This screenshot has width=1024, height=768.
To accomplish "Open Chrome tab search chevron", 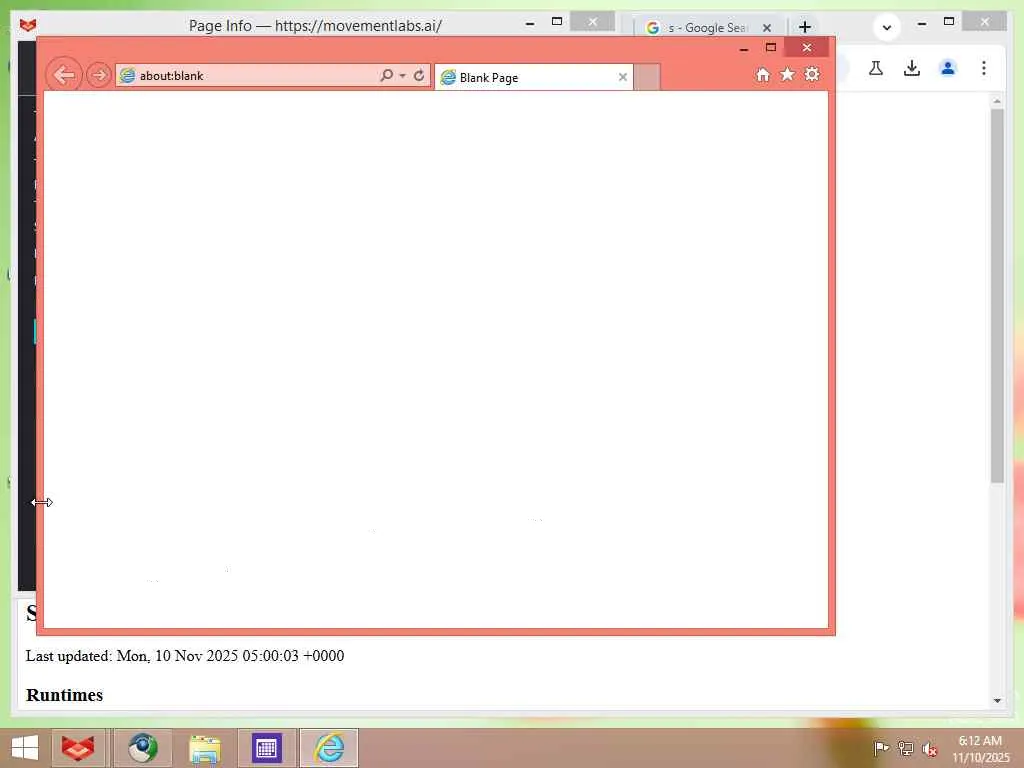I will (887, 27).
